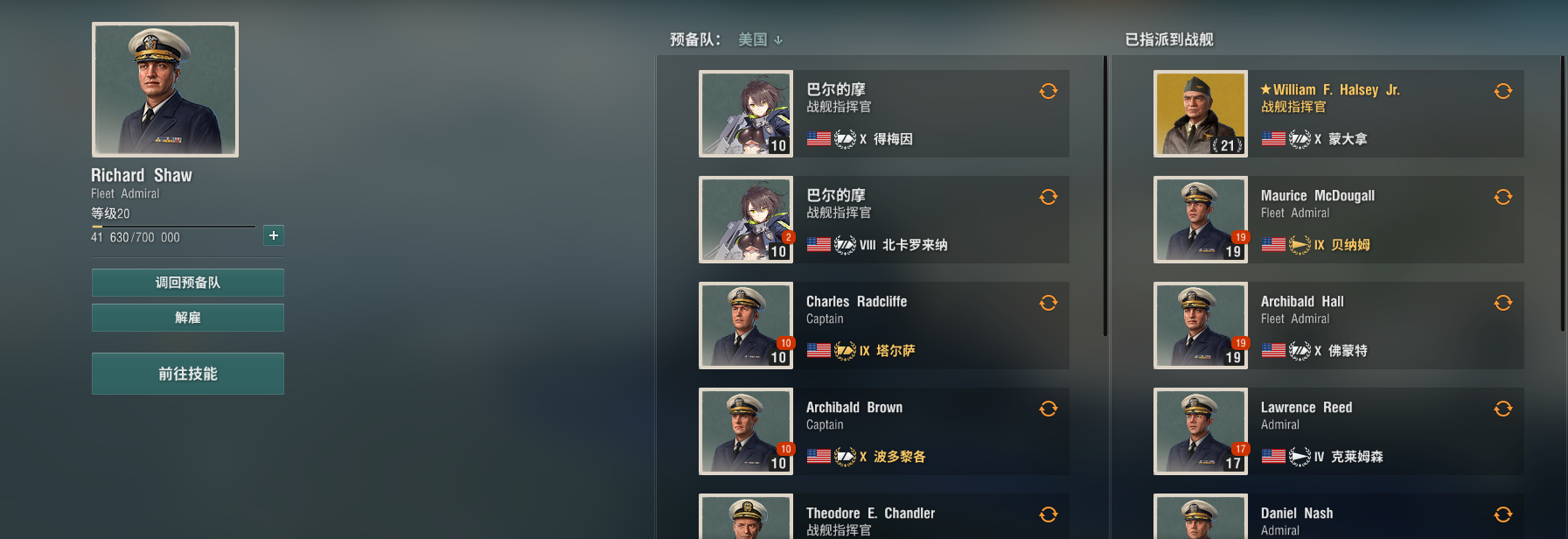
Task: Click swap icon next to Archibald Hall
Action: coord(1502,303)
